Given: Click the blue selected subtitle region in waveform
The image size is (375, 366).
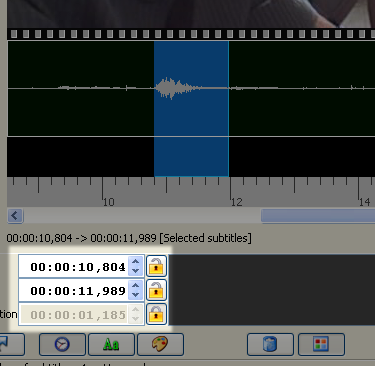Looking at the screenshot, I should [x=191, y=109].
